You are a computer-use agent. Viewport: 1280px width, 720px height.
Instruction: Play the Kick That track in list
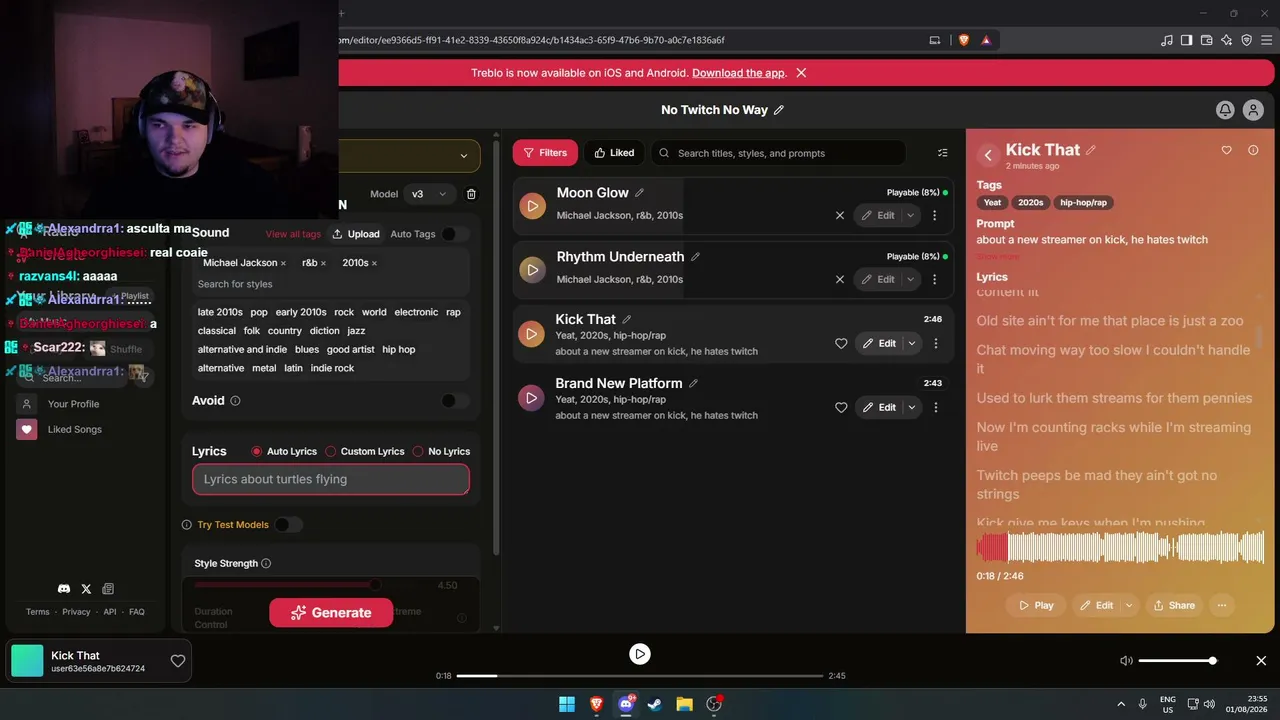coord(532,334)
